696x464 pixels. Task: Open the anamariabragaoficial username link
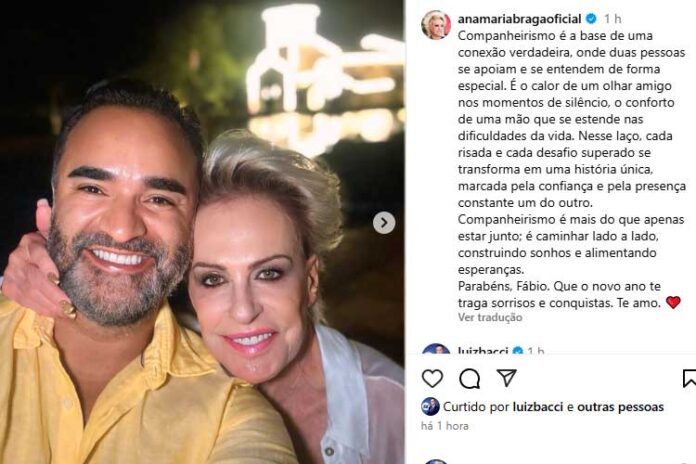tap(519, 19)
